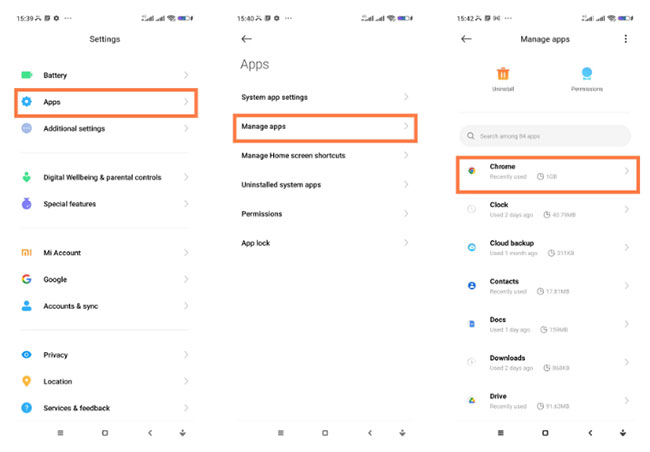Tap the Permissions label under the icon
This screenshot has height=452, width=650.
click(x=587, y=89)
